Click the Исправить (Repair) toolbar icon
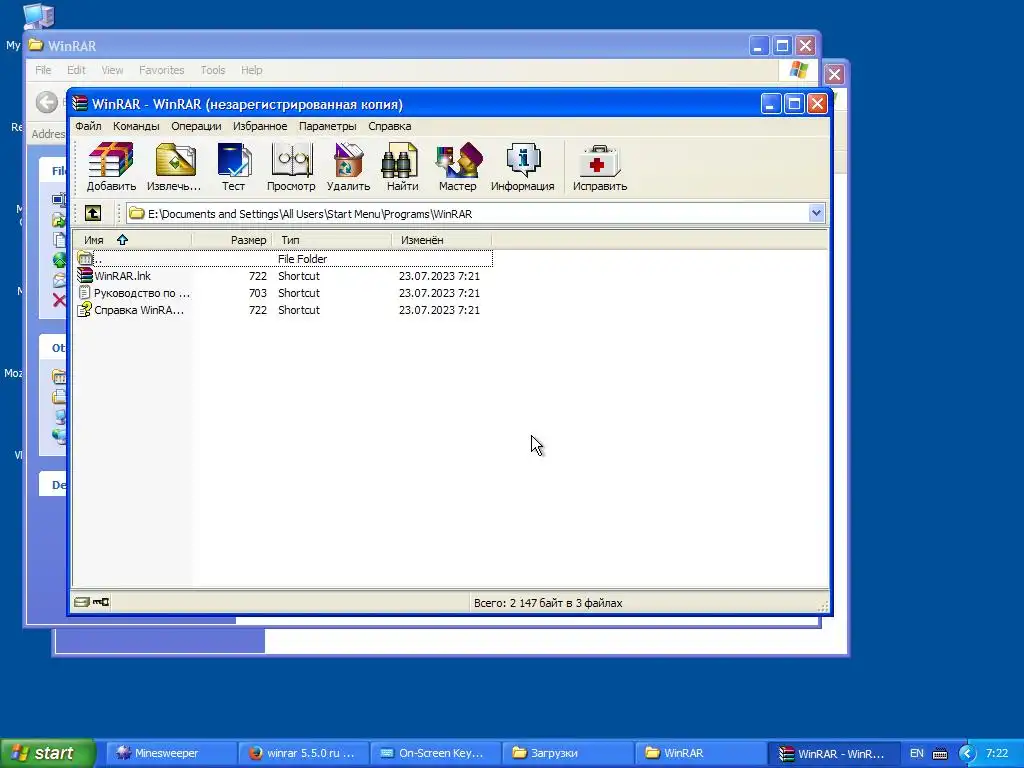The image size is (1024, 768). pyautogui.click(x=600, y=167)
